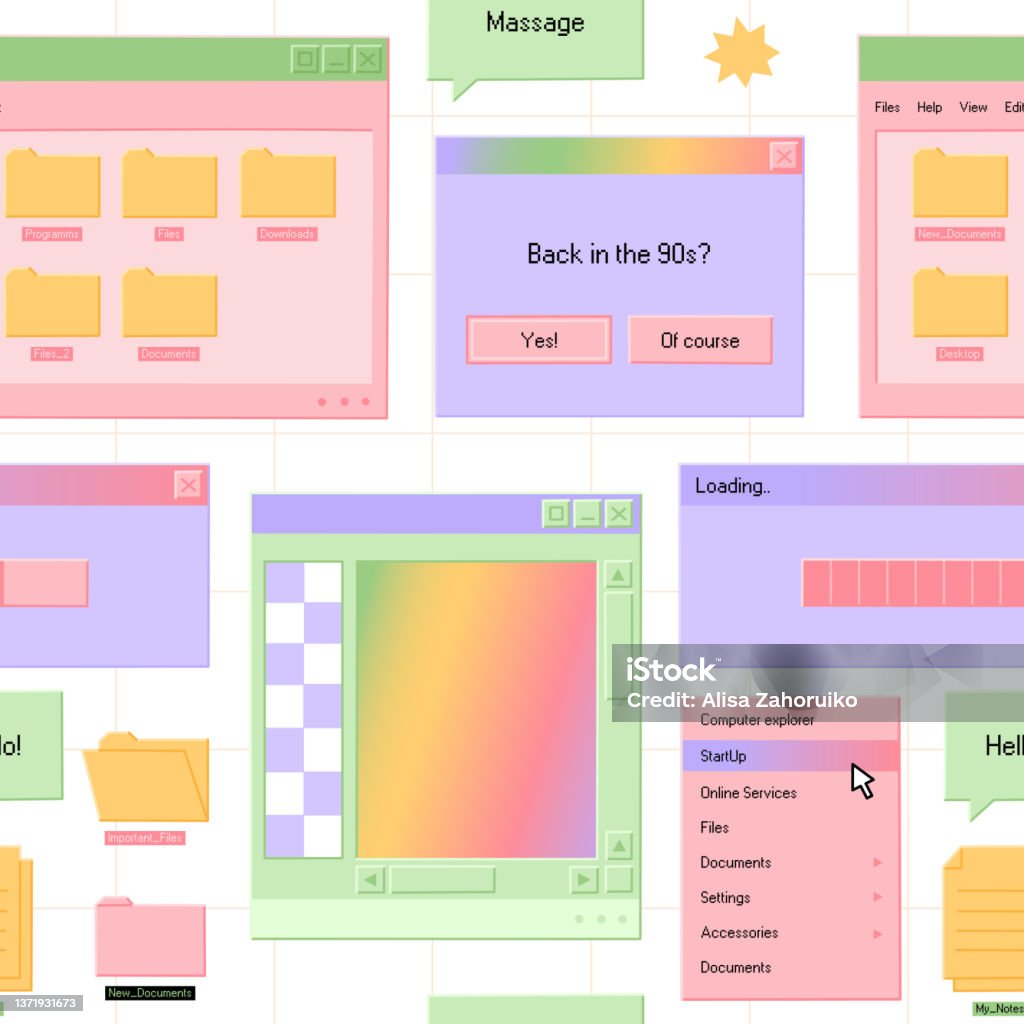
Task: Open the yellow New_Documents folder above Desktop
Action: pos(960,184)
